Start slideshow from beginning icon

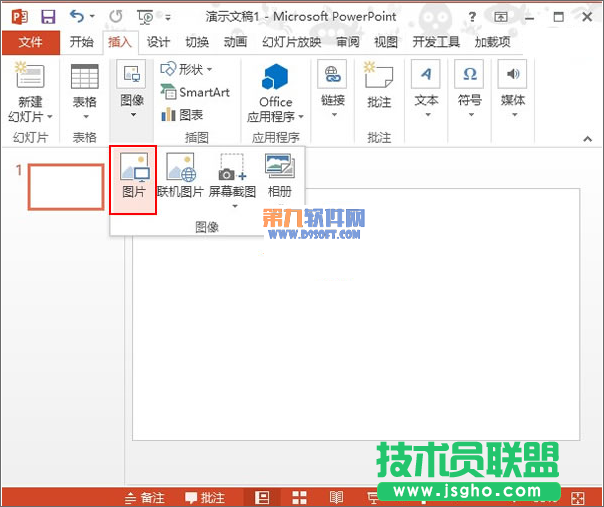click(x=145, y=17)
